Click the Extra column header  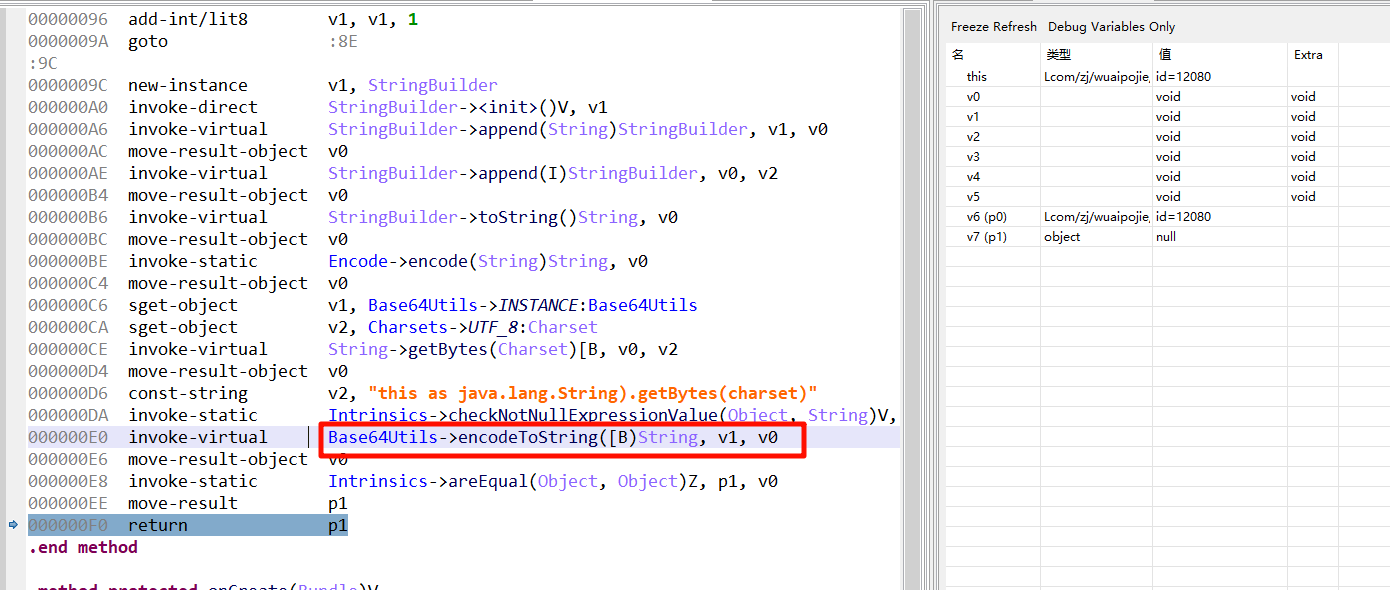[1308, 55]
